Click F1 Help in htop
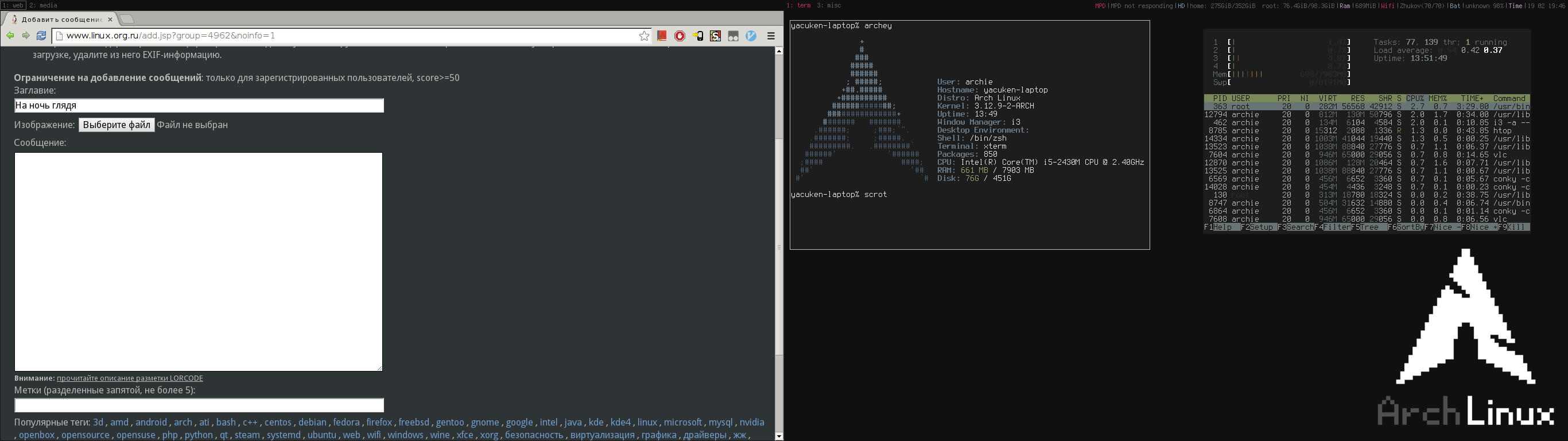The height and width of the screenshot is (441, 1568). pos(1222,227)
